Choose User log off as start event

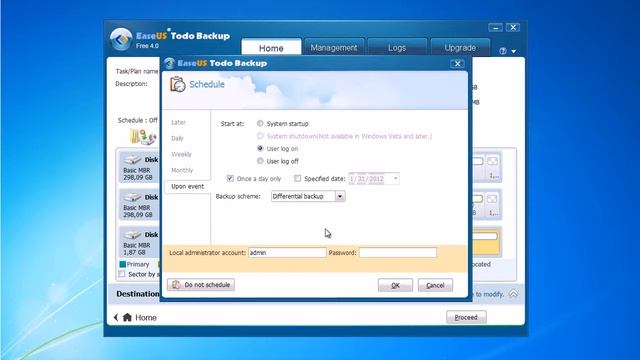pos(260,161)
